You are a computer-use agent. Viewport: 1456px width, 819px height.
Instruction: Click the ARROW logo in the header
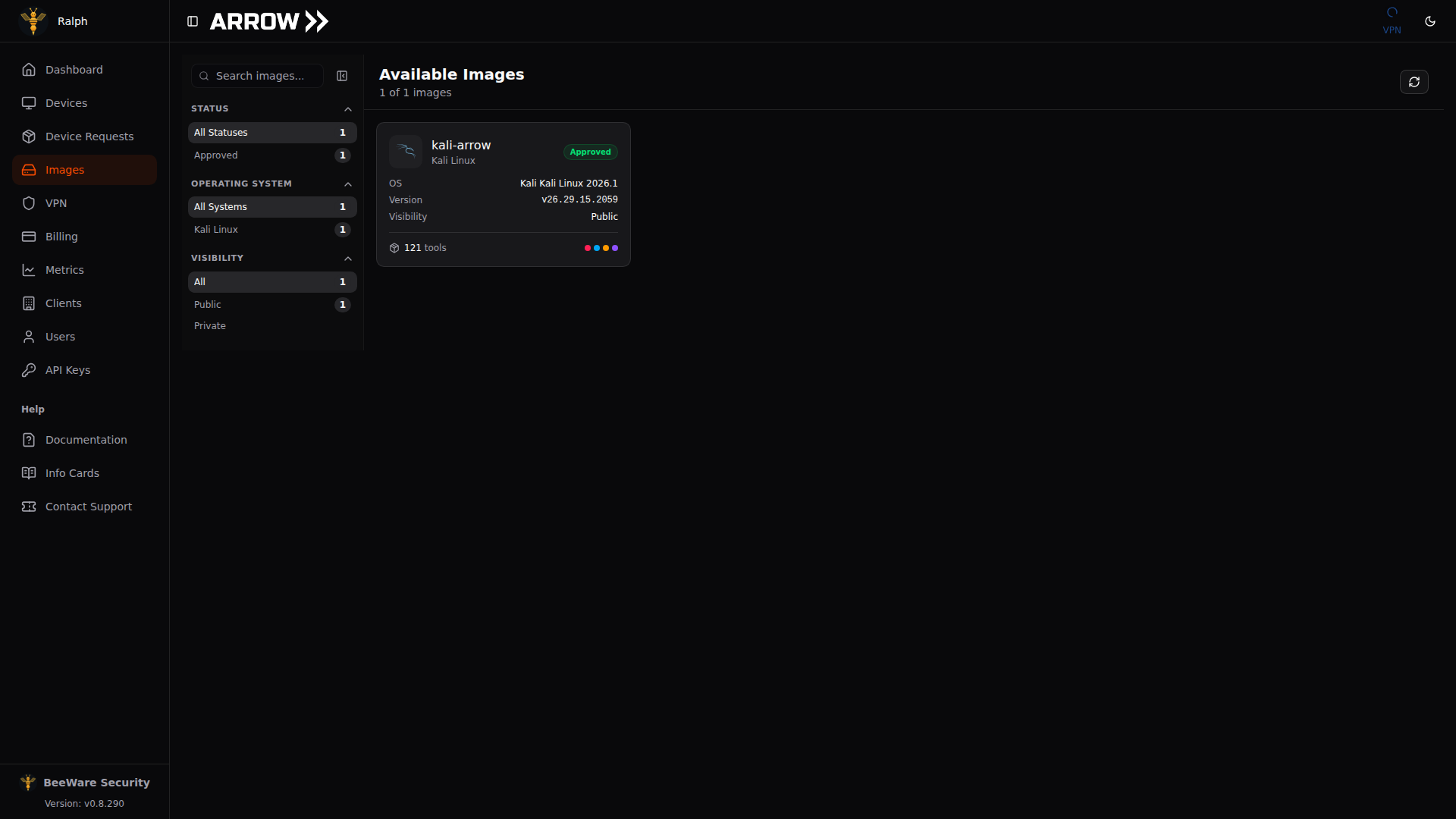pyautogui.click(x=269, y=21)
